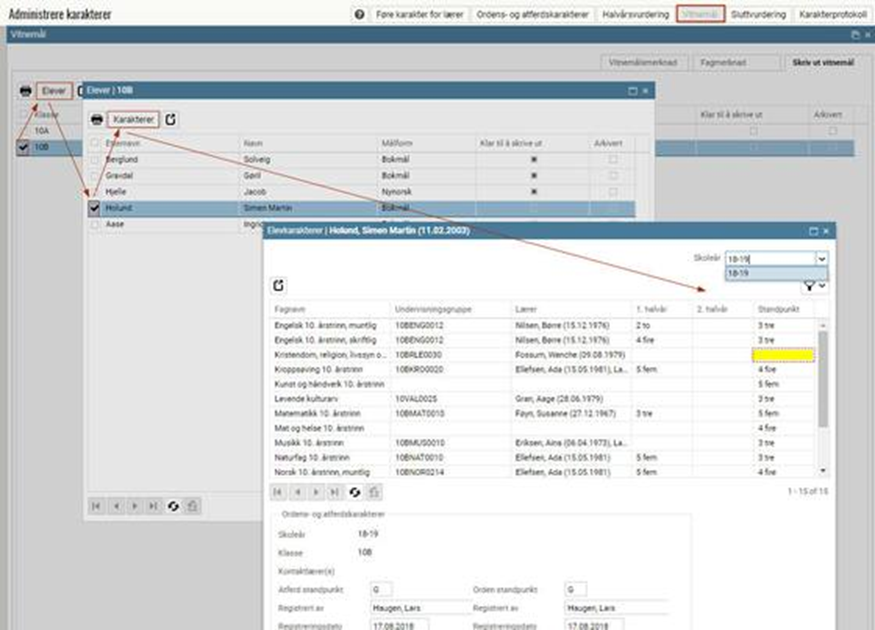Screen dimensions: 875x630
Task: Toggle the checkbox for student Holund
Action: pyautogui.click(x=95, y=208)
